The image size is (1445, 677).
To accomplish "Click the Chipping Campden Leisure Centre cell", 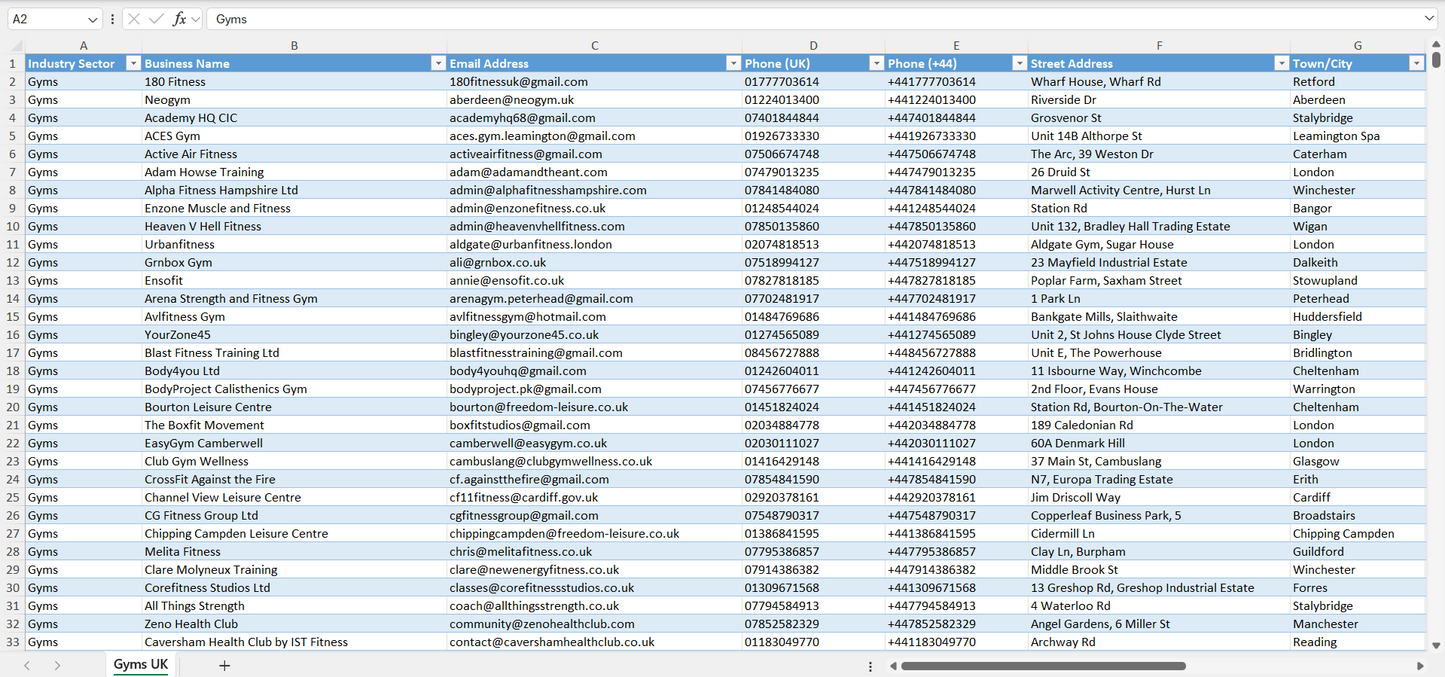I will tap(294, 533).
